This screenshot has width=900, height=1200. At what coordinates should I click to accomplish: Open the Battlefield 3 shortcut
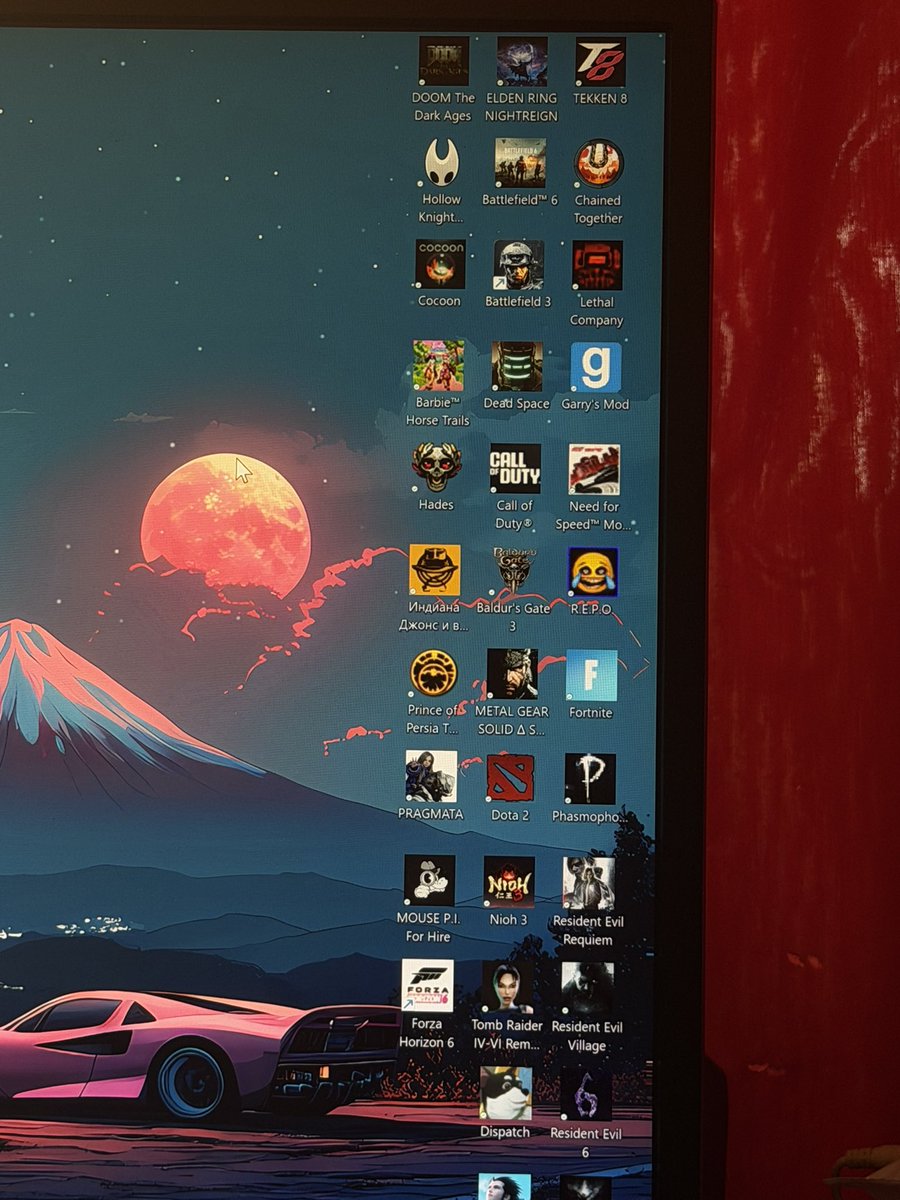point(519,265)
